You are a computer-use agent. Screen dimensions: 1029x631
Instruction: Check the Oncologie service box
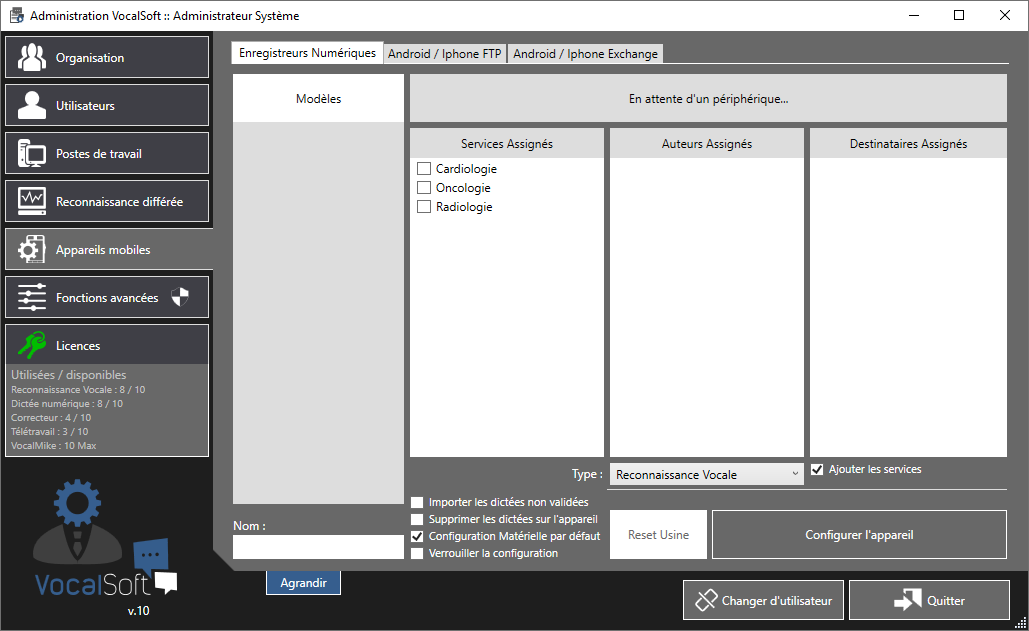click(424, 188)
